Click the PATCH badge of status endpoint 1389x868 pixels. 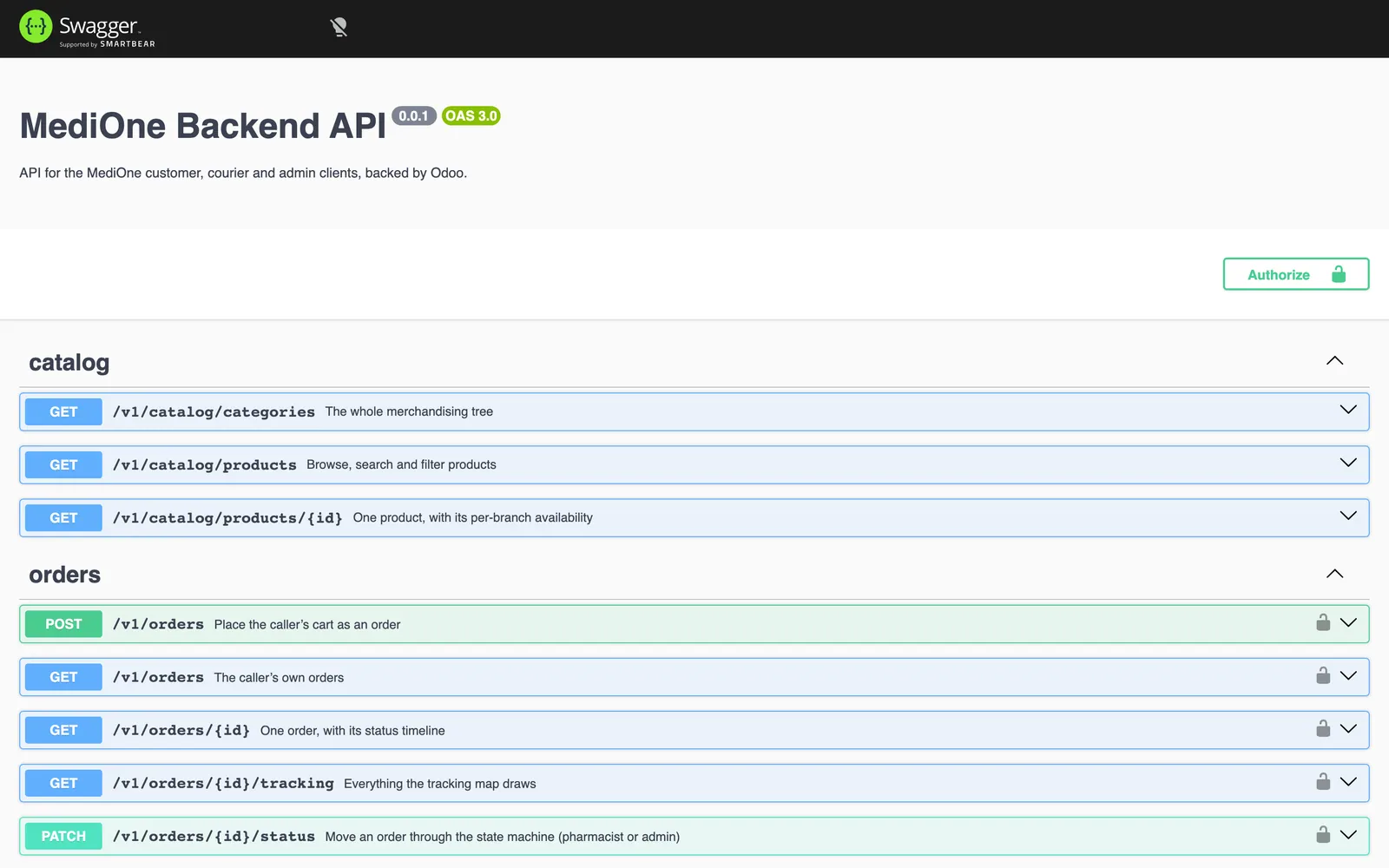coord(63,836)
